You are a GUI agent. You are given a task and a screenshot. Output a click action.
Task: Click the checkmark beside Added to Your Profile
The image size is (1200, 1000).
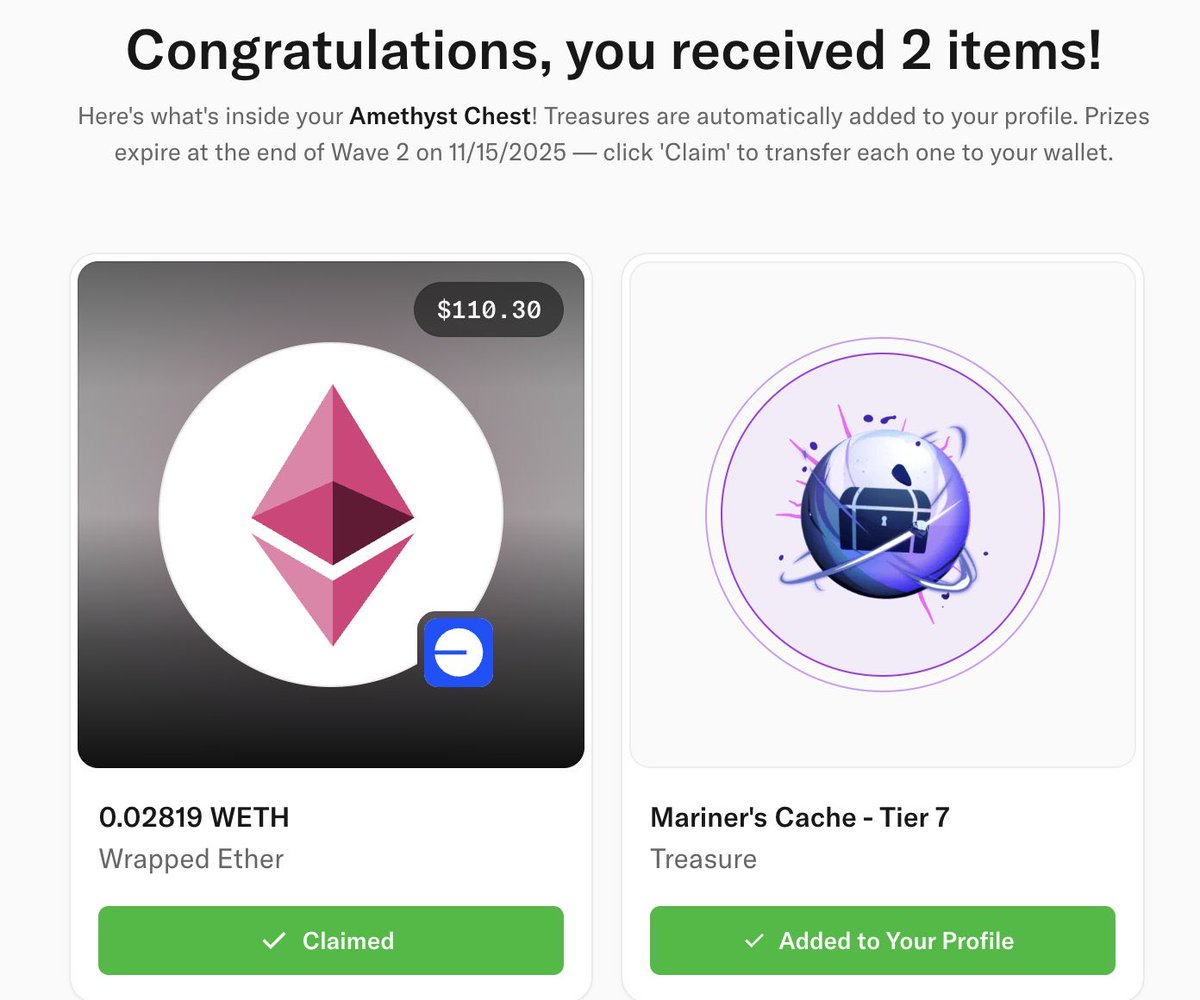point(754,941)
